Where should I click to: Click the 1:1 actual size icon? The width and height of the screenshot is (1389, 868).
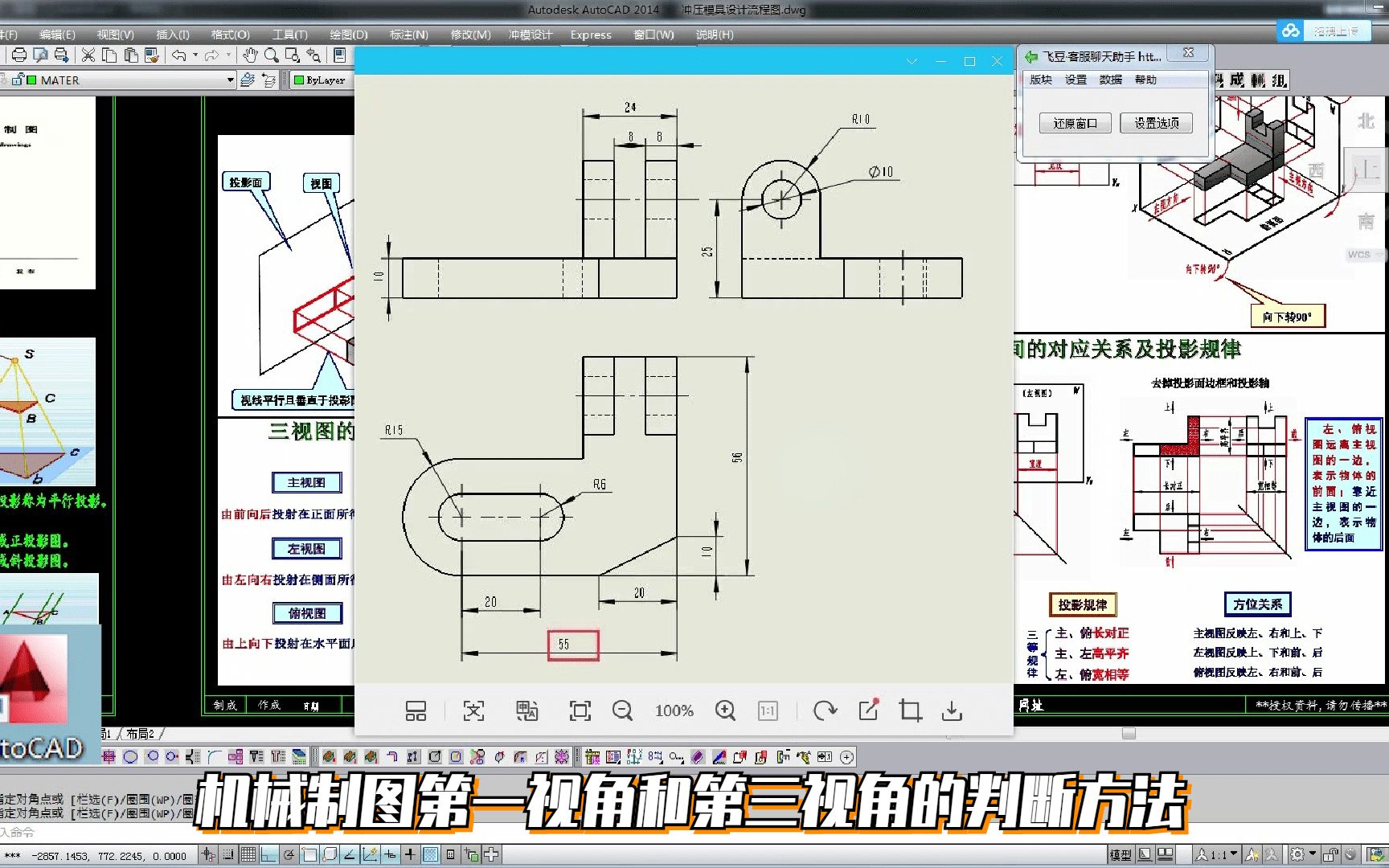(768, 710)
